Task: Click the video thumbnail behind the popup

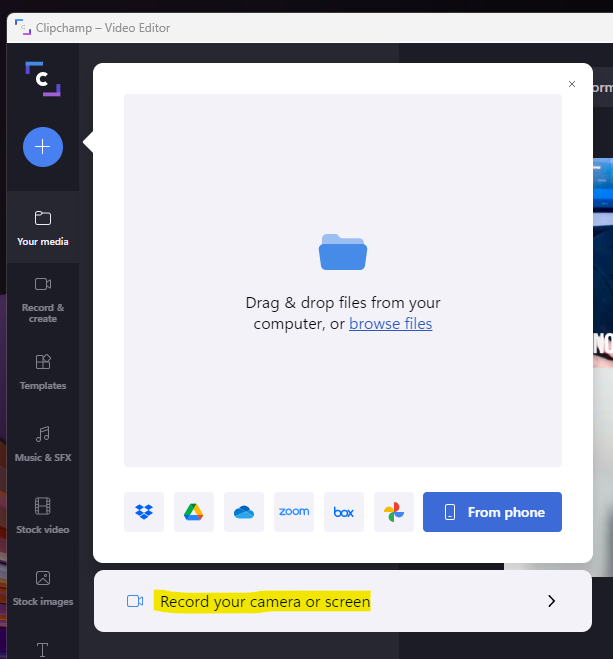Action: 603,366
